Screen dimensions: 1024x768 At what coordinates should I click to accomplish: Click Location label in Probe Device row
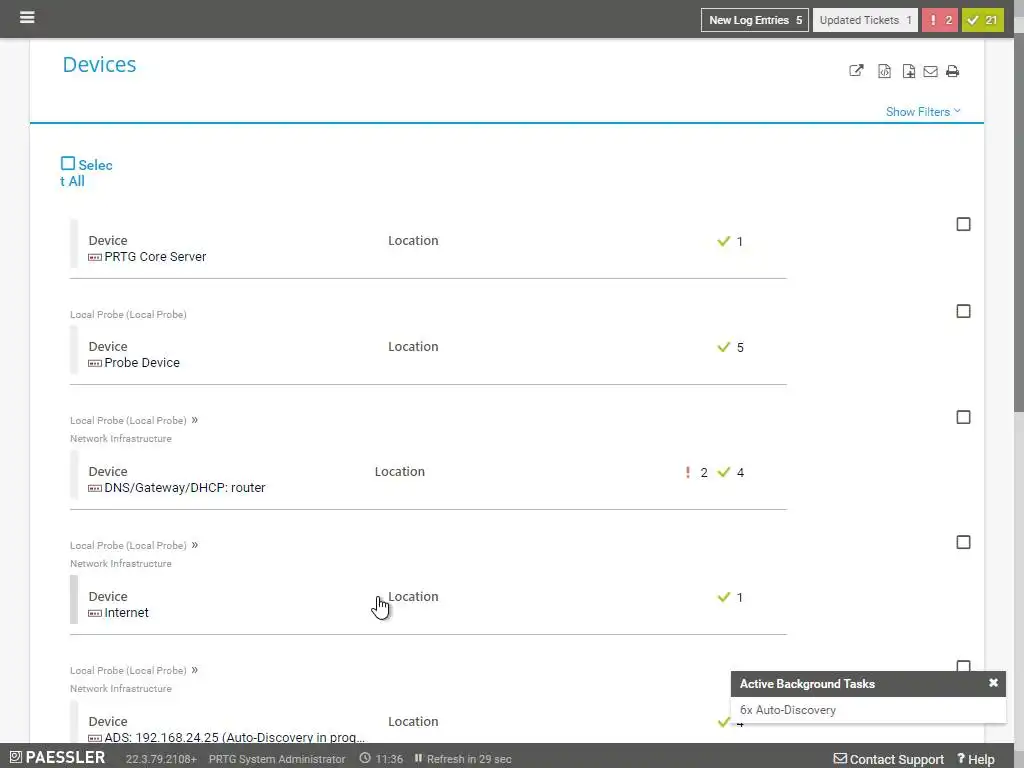413,347
